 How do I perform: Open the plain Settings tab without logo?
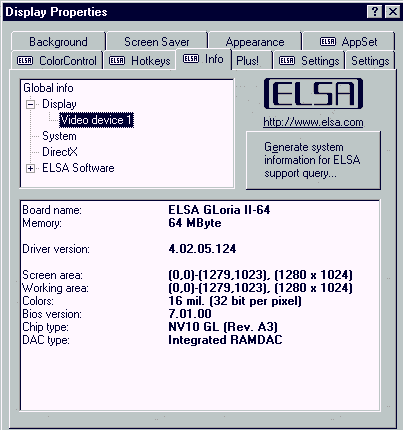coord(370,61)
